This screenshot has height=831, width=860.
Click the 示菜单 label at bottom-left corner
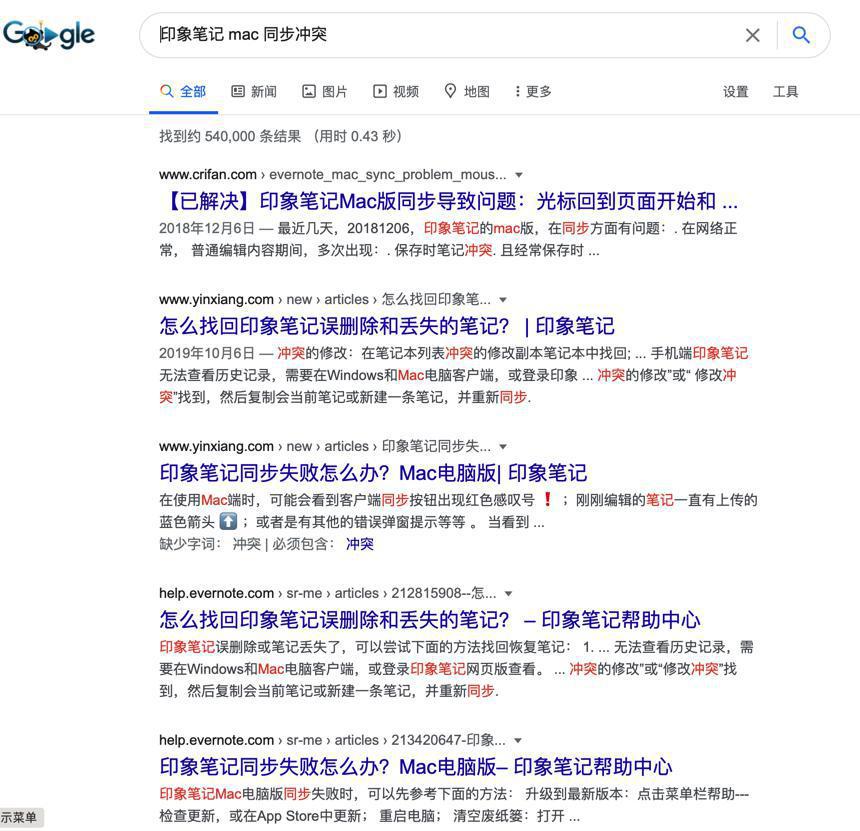[20, 817]
